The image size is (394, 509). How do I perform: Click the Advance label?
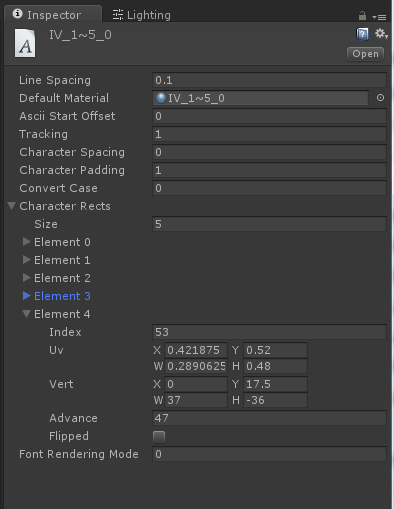point(73,418)
